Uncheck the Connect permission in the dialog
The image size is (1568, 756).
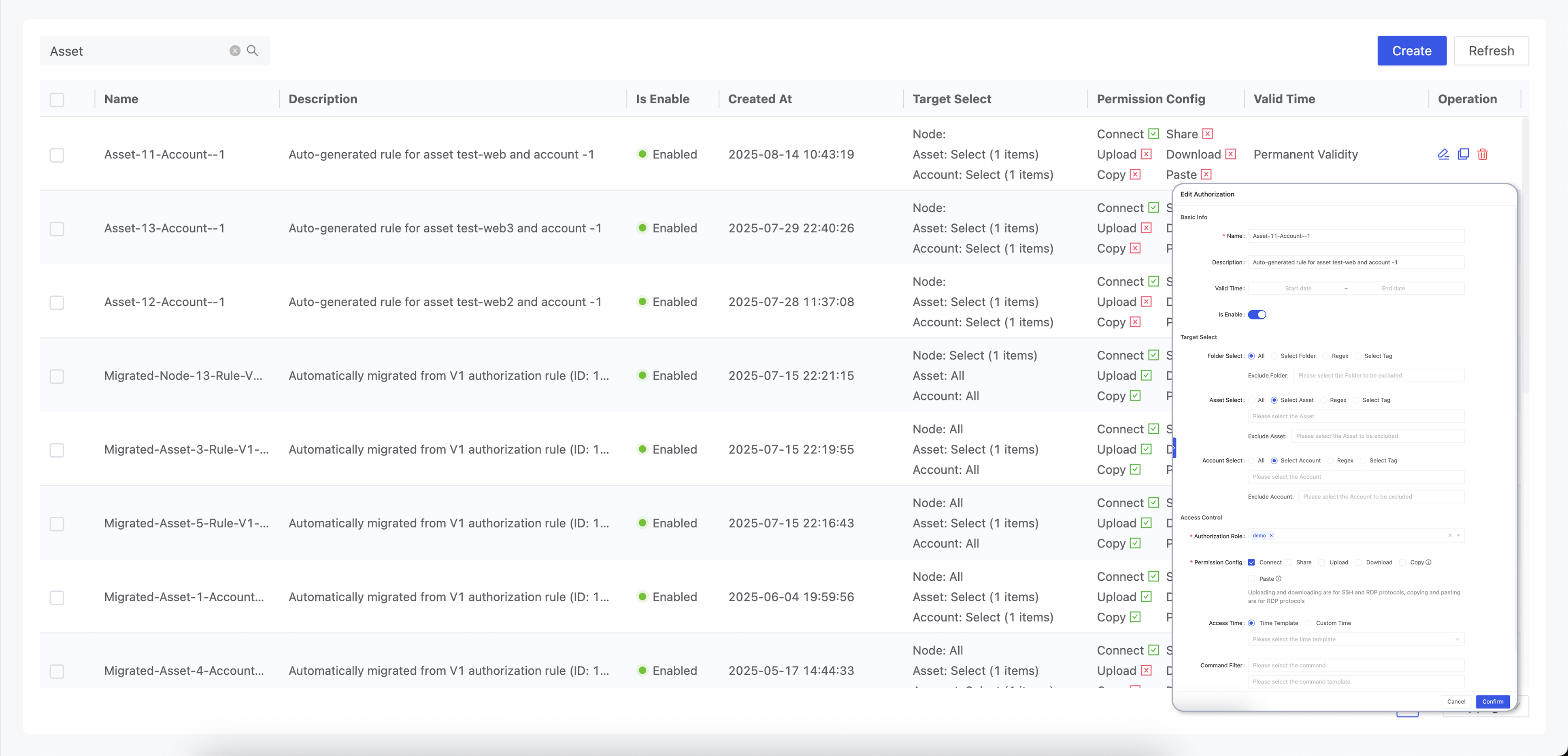[1251, 562]
